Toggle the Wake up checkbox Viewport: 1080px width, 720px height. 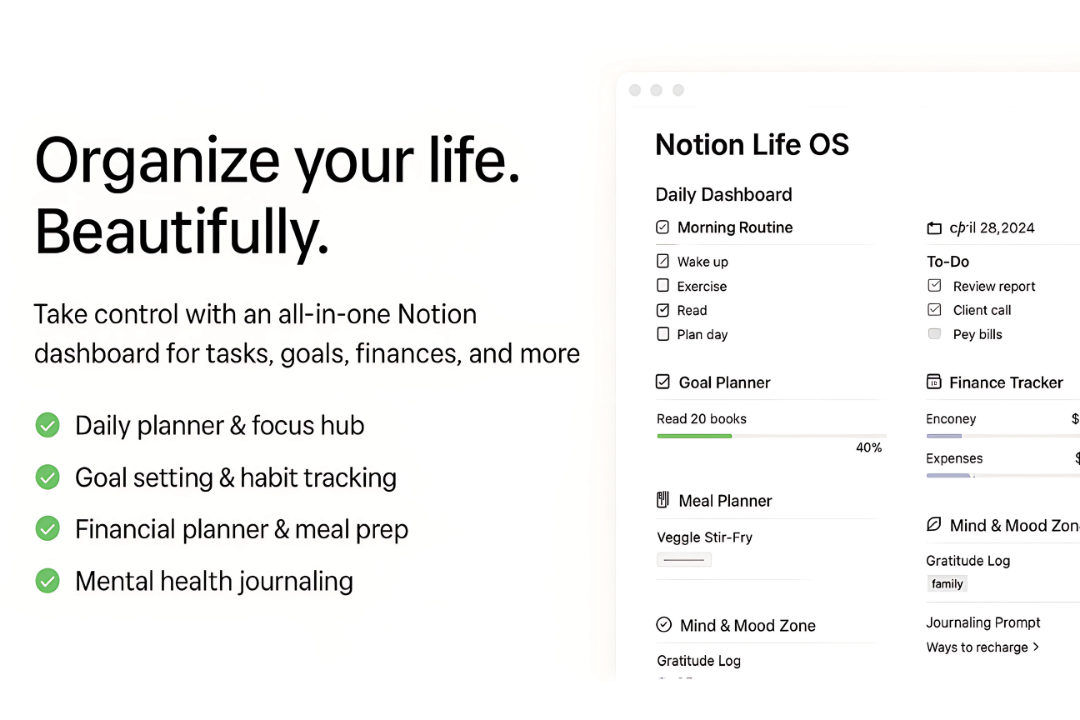click(x=663, y=261)
